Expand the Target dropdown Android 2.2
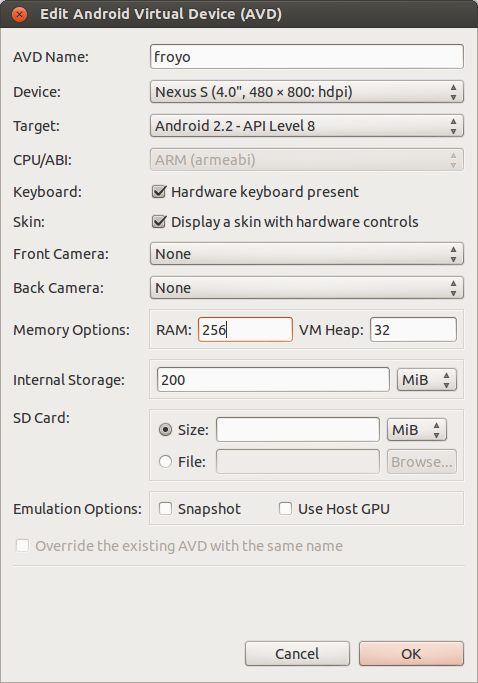This screenshot has height=683, width=478. click(x=306, y=126)
